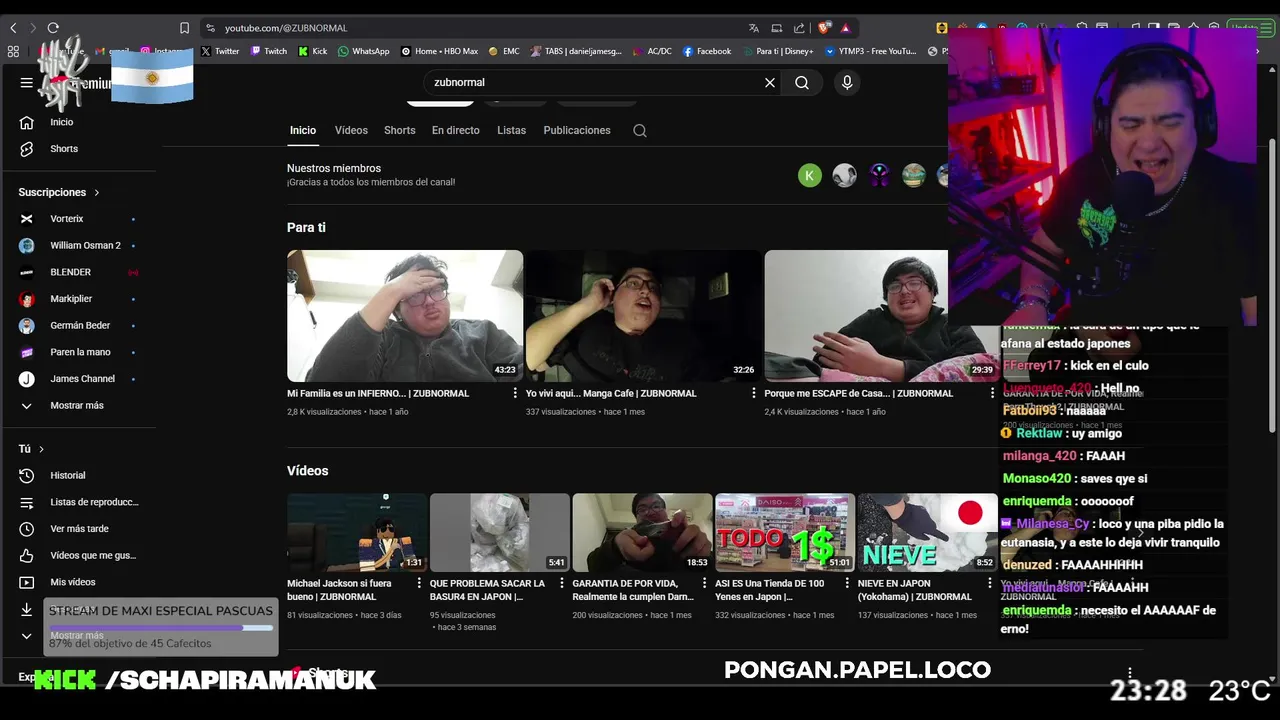Expand Mostrar más under subscriptions
Viewport: 1280px width, 720px height.
(79, 406)
